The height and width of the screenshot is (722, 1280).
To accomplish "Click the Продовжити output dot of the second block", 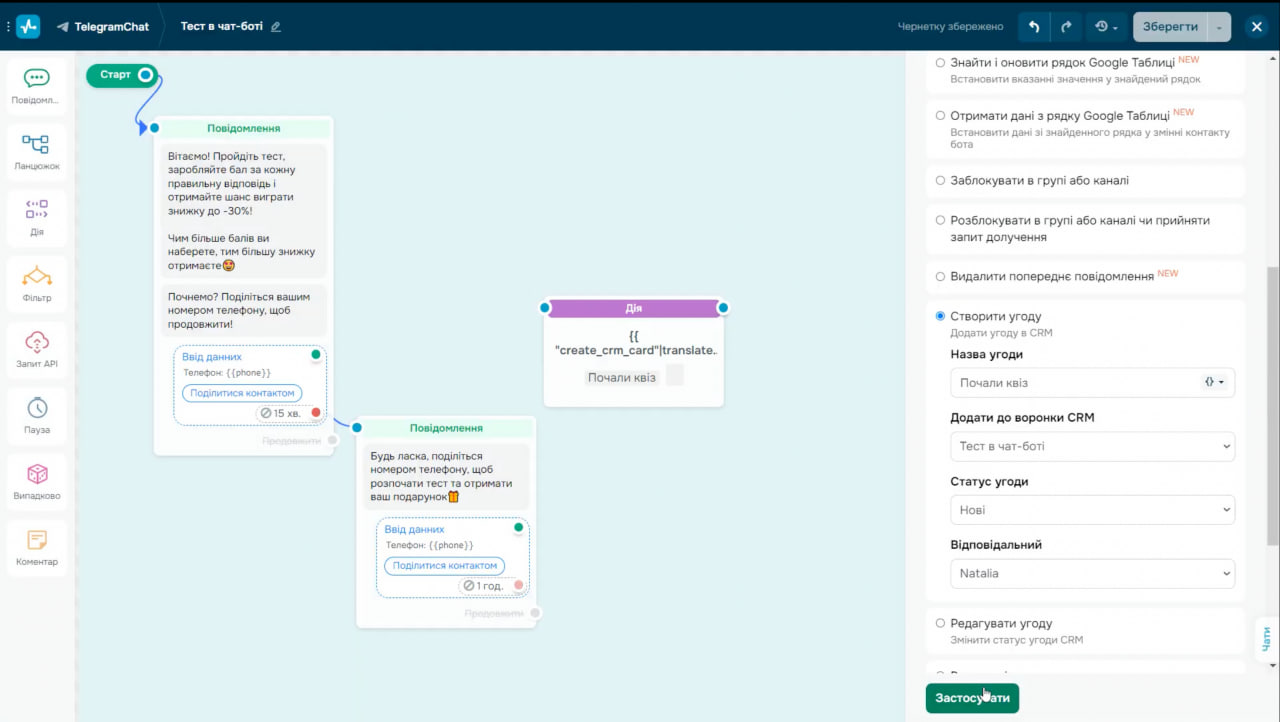I will pos(535,613).
